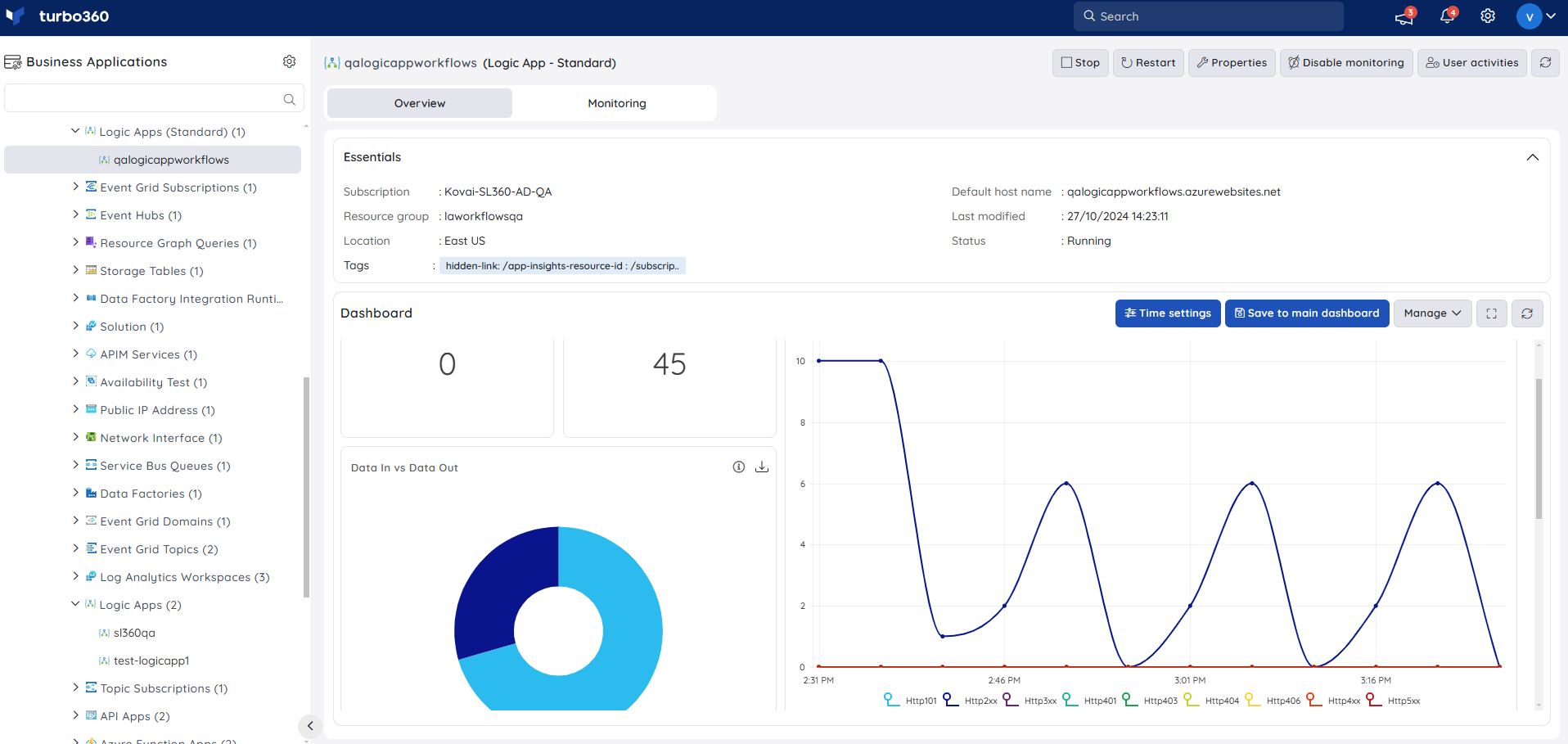Toggle Http4xx legend series
This screenshot has height=744, width=1568.
click(x=1333, y=701)
